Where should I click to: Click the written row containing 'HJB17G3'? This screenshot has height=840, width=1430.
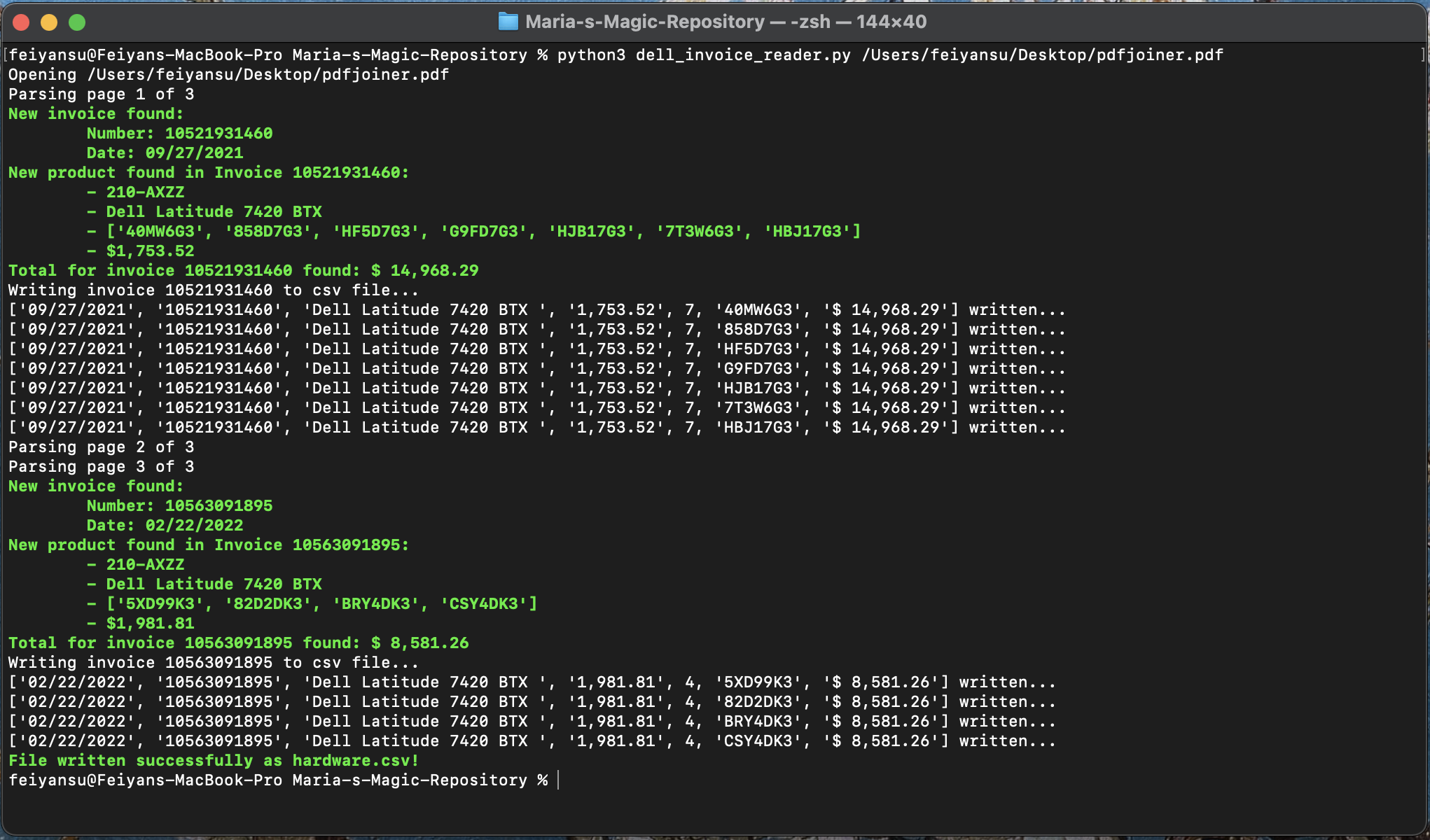click(537, 388)
